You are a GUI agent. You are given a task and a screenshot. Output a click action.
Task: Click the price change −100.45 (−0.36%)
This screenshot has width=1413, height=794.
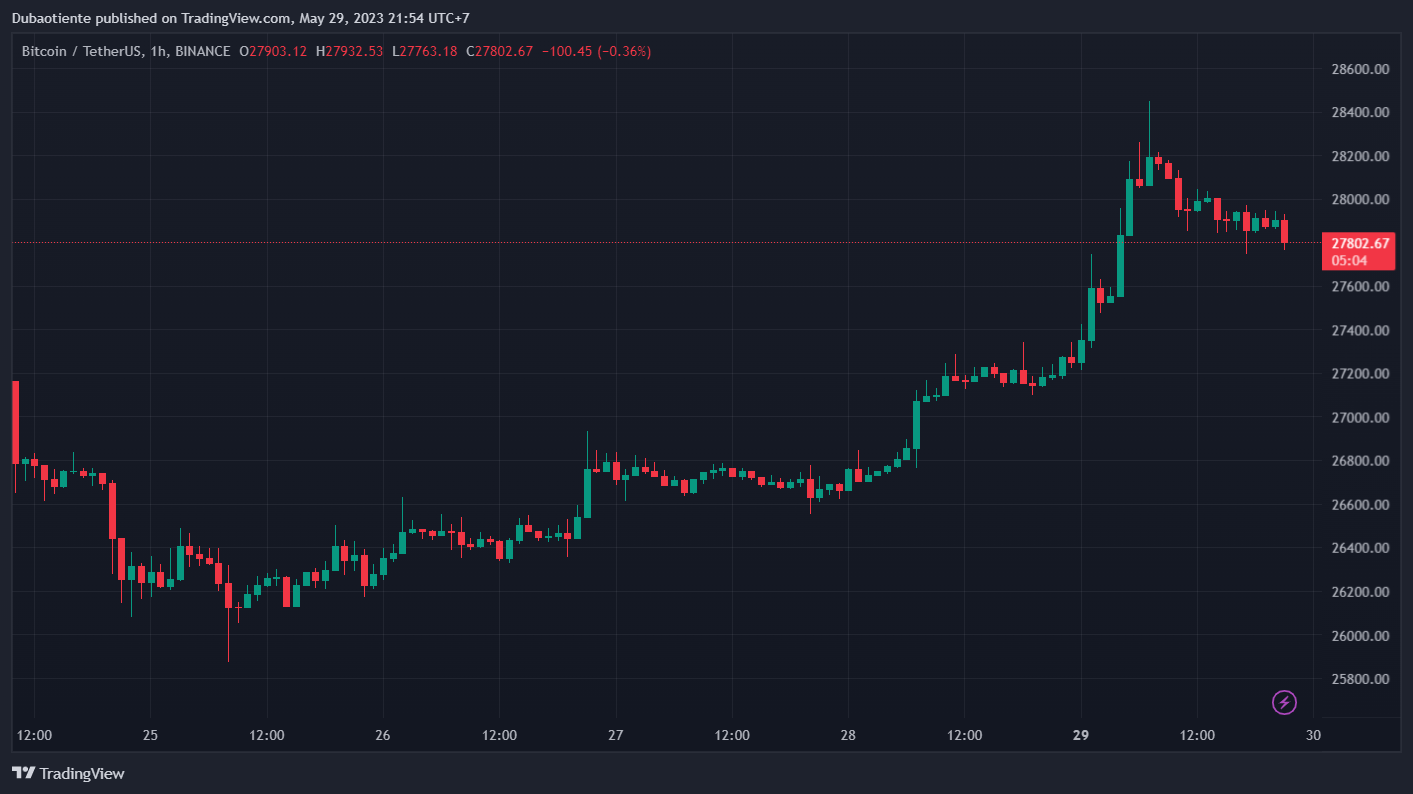click(596, 51)
